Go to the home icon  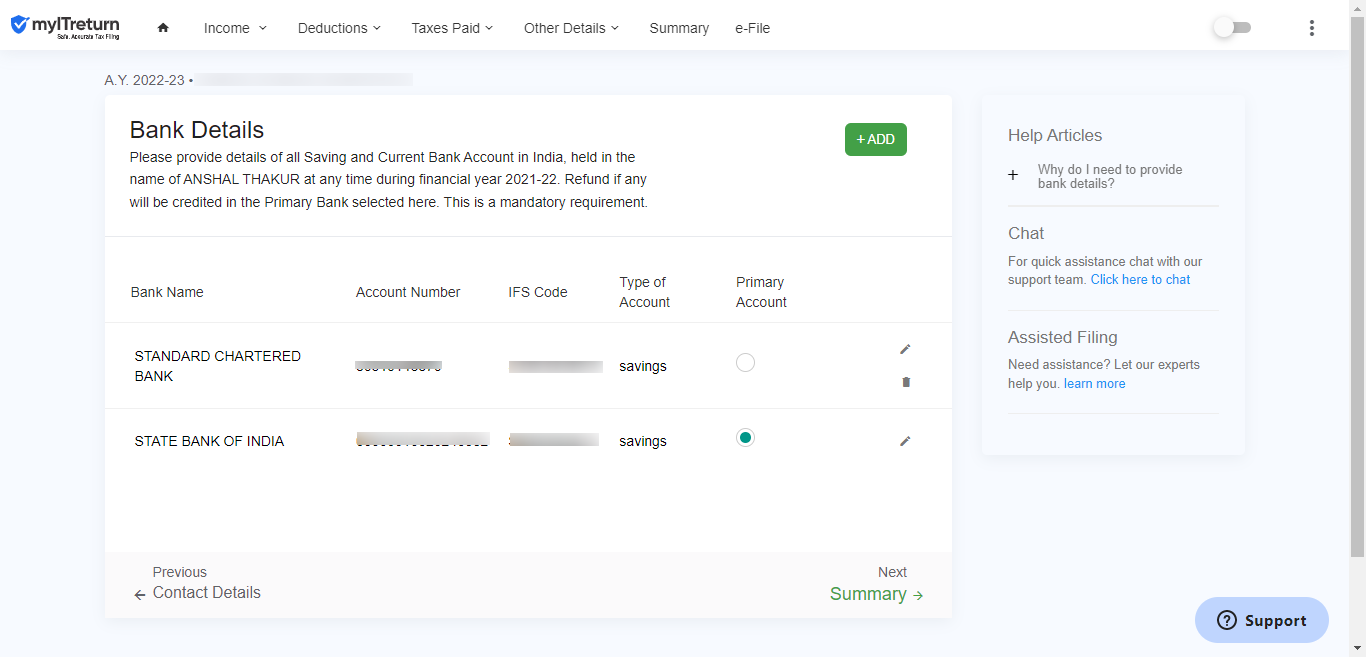coord(163,28)
